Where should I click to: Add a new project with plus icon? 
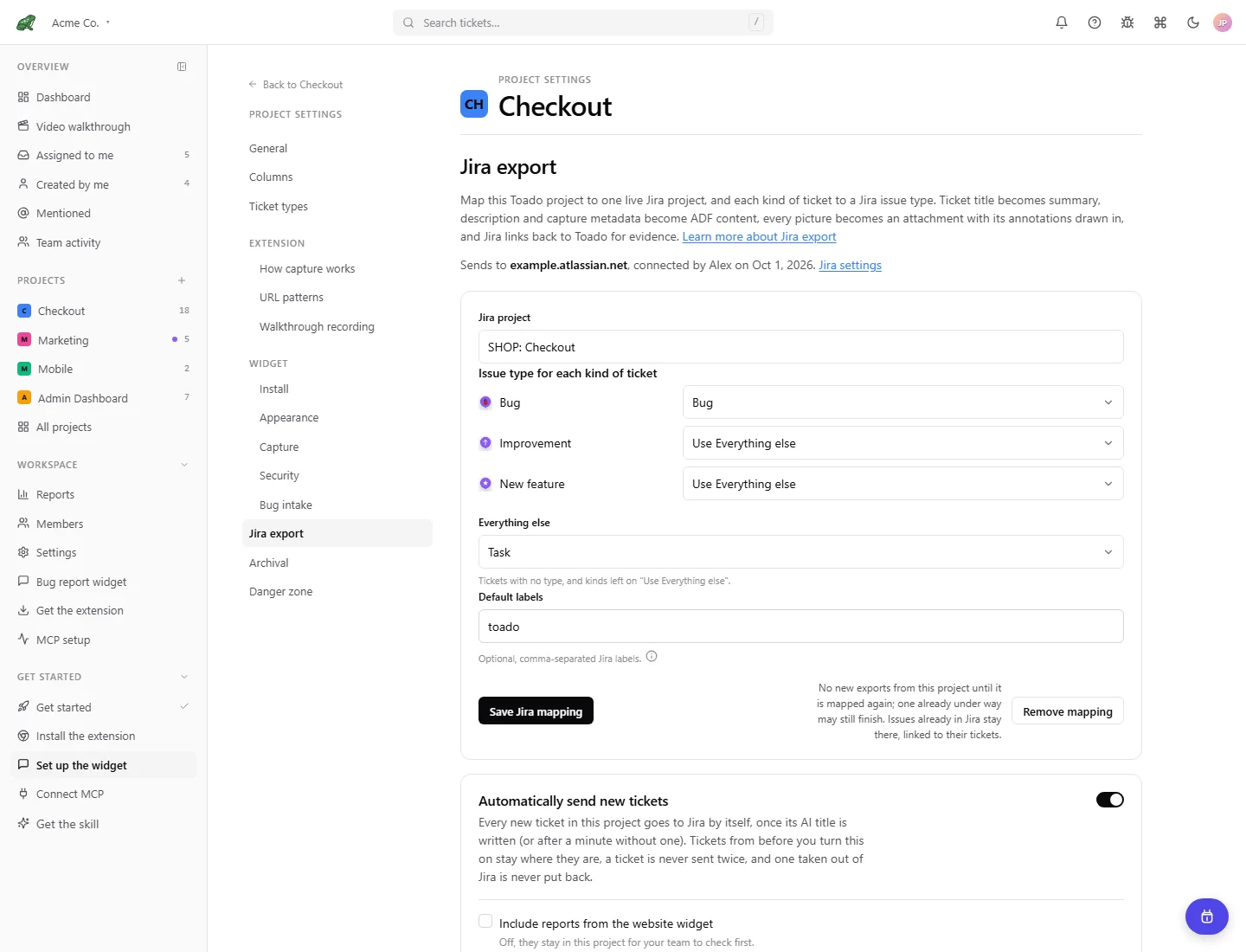[x=182, y=280]
